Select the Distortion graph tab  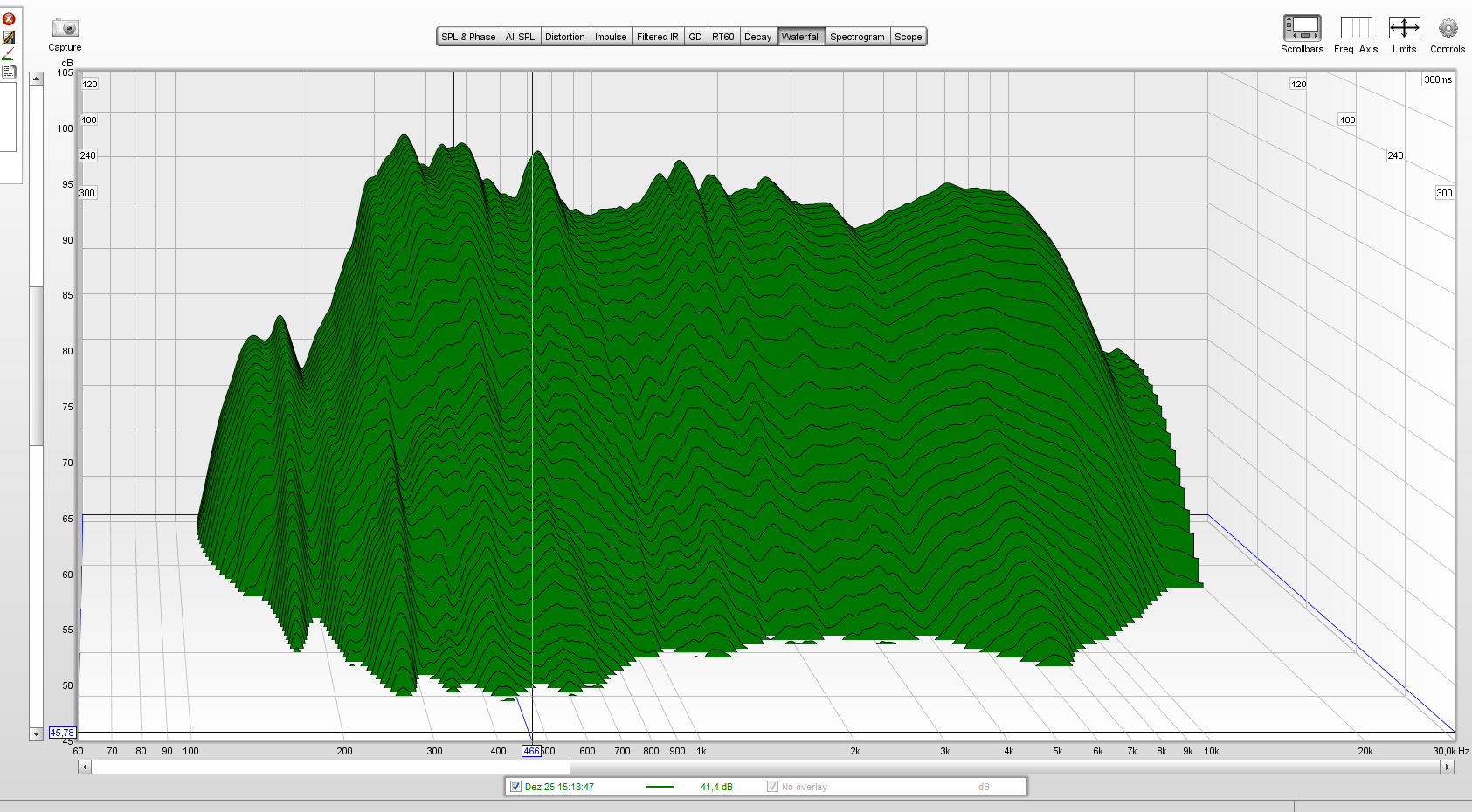(564, 37)
